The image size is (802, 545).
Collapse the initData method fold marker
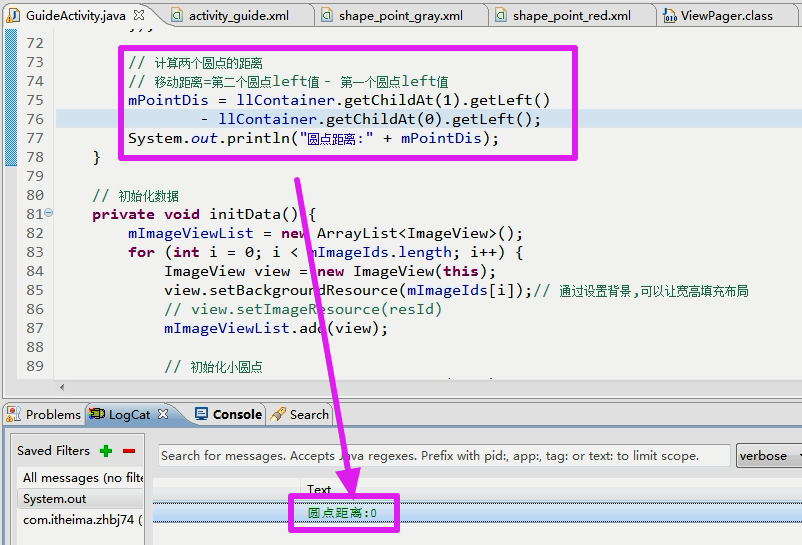pos(49,214)
